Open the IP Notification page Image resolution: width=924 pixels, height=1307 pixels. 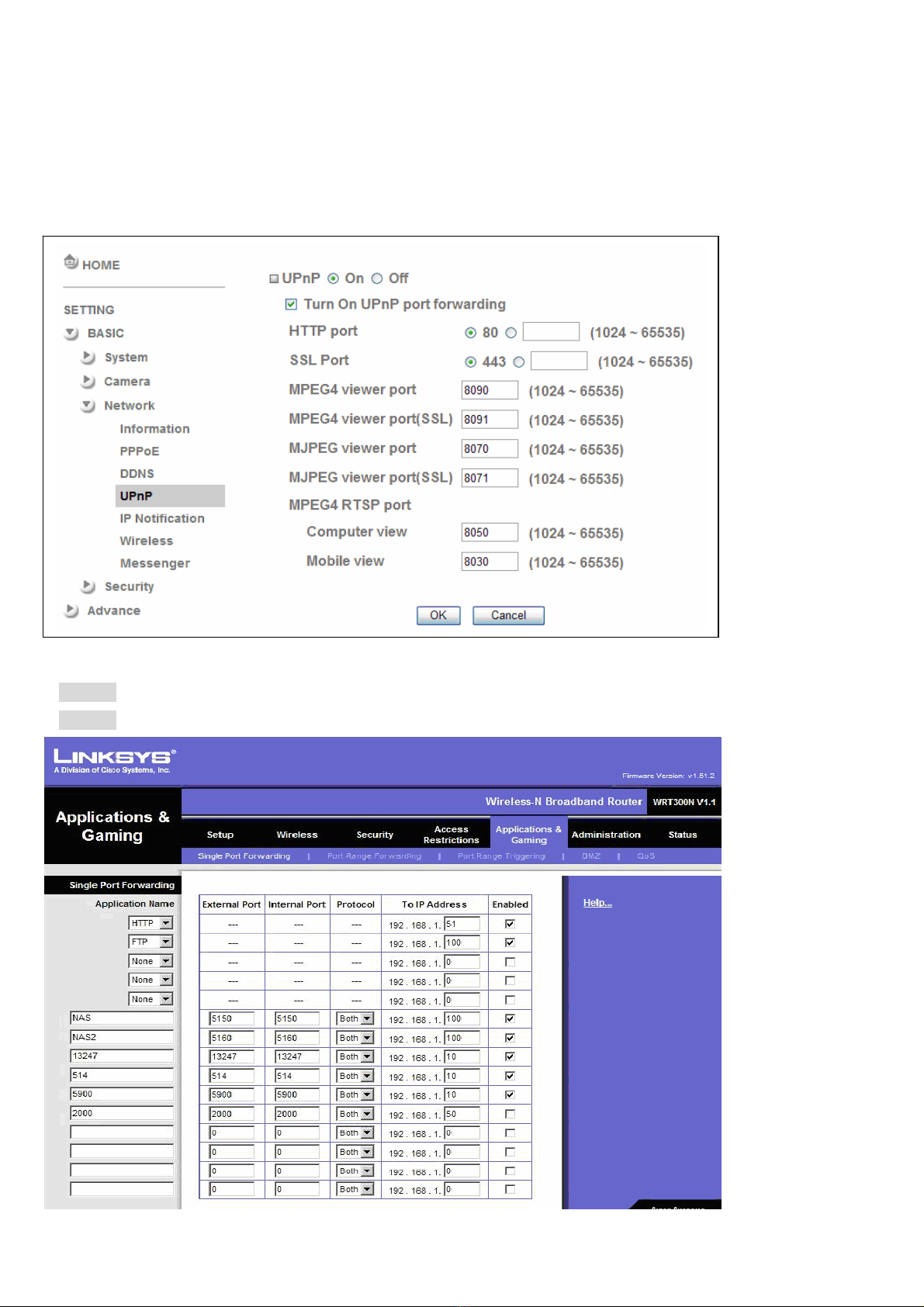coord(162,518)
